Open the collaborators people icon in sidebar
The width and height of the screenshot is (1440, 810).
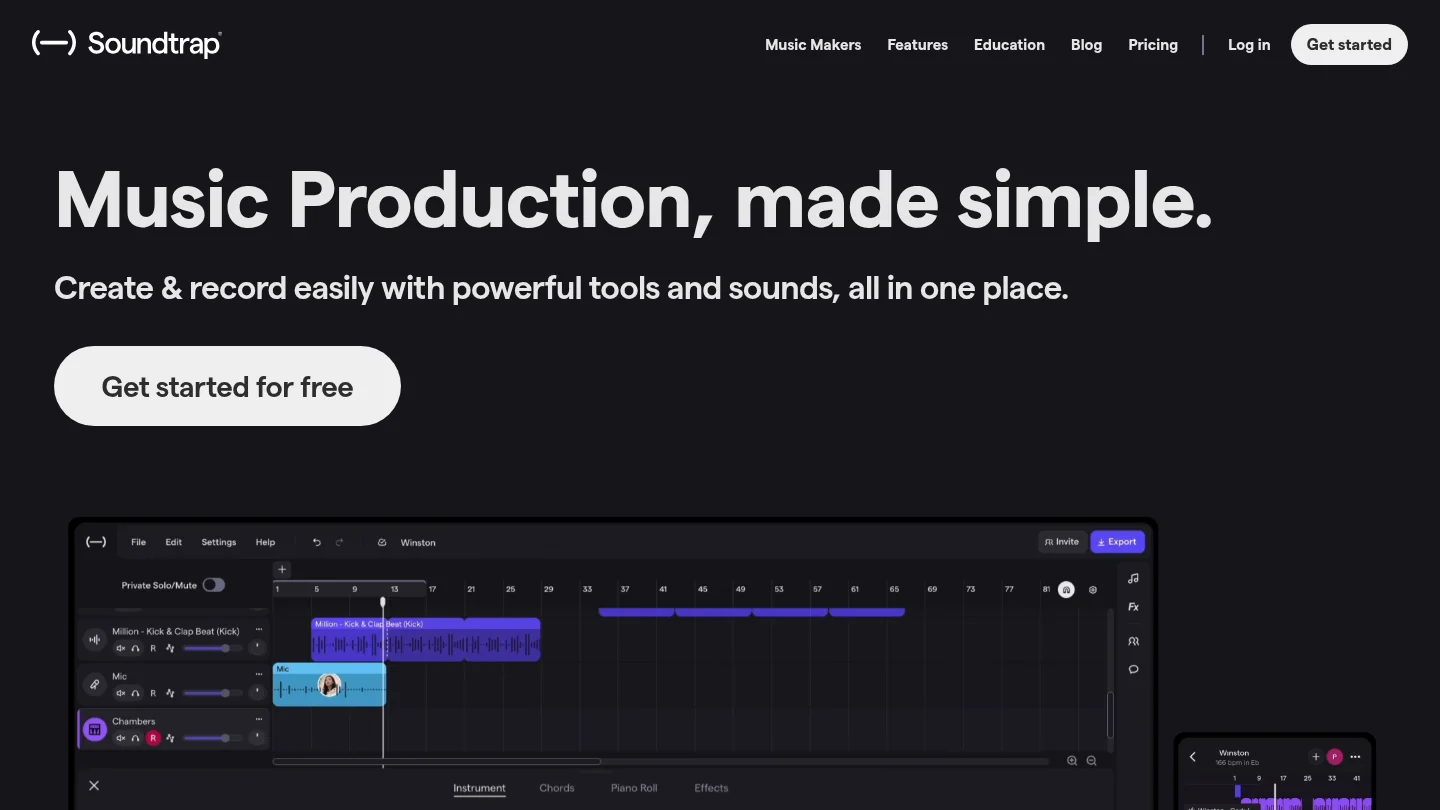1133,641
